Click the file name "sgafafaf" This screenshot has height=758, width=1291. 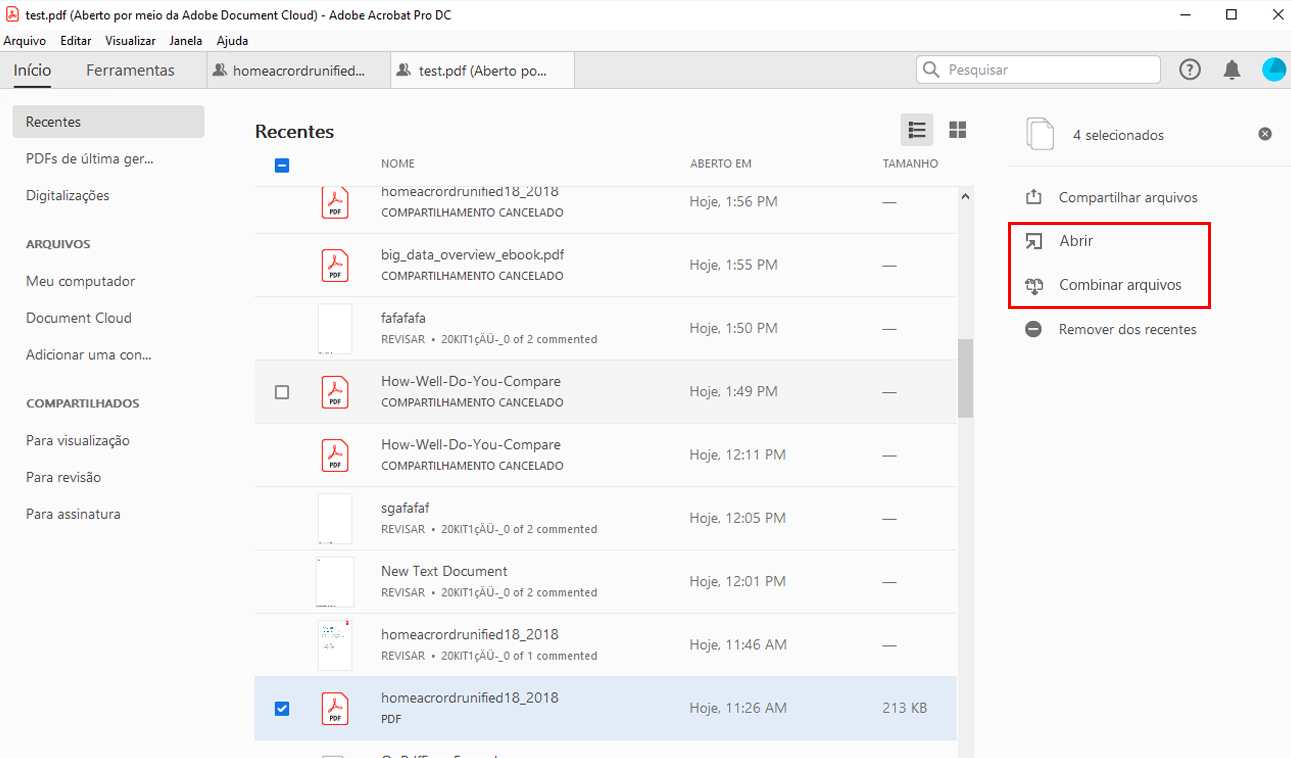coord(405,508)
